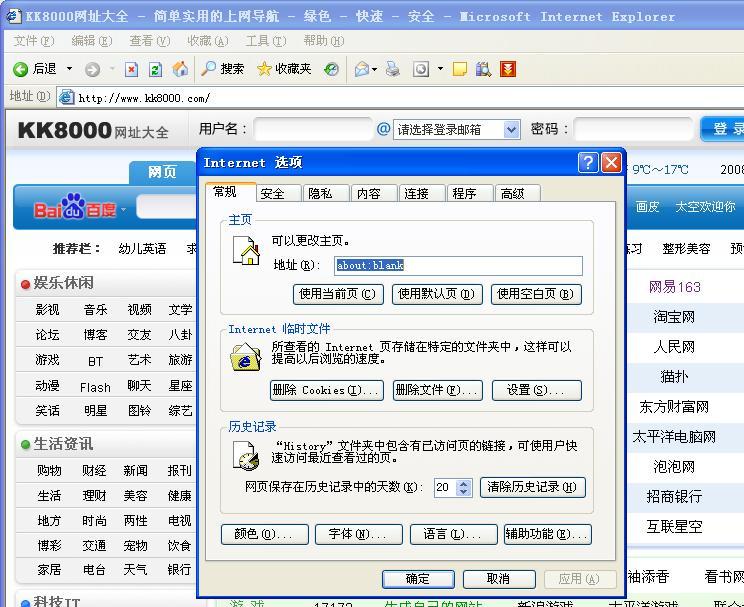Open the 工具(T) menu
The height and width of the screenshot is (607, 744).
tap(266, 41)
